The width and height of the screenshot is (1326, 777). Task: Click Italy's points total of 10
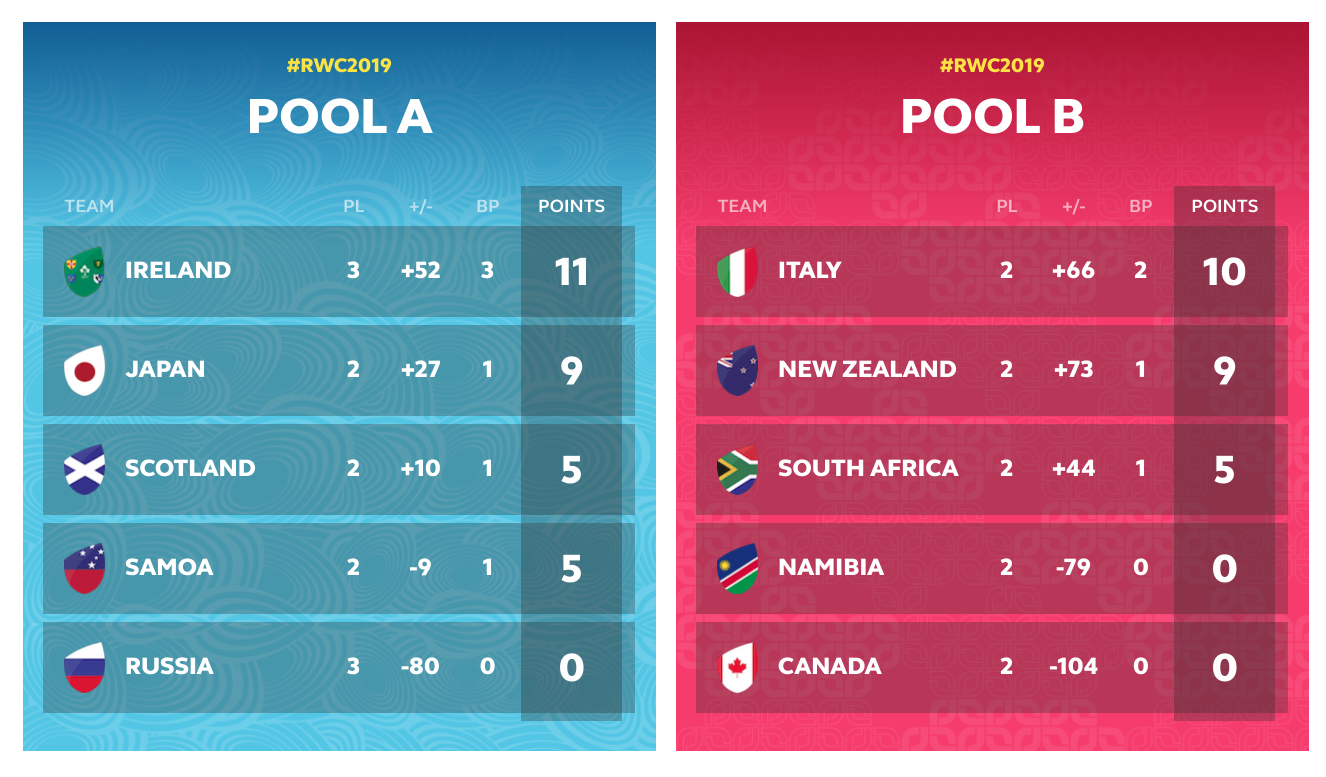click(x=1224, y=272)
